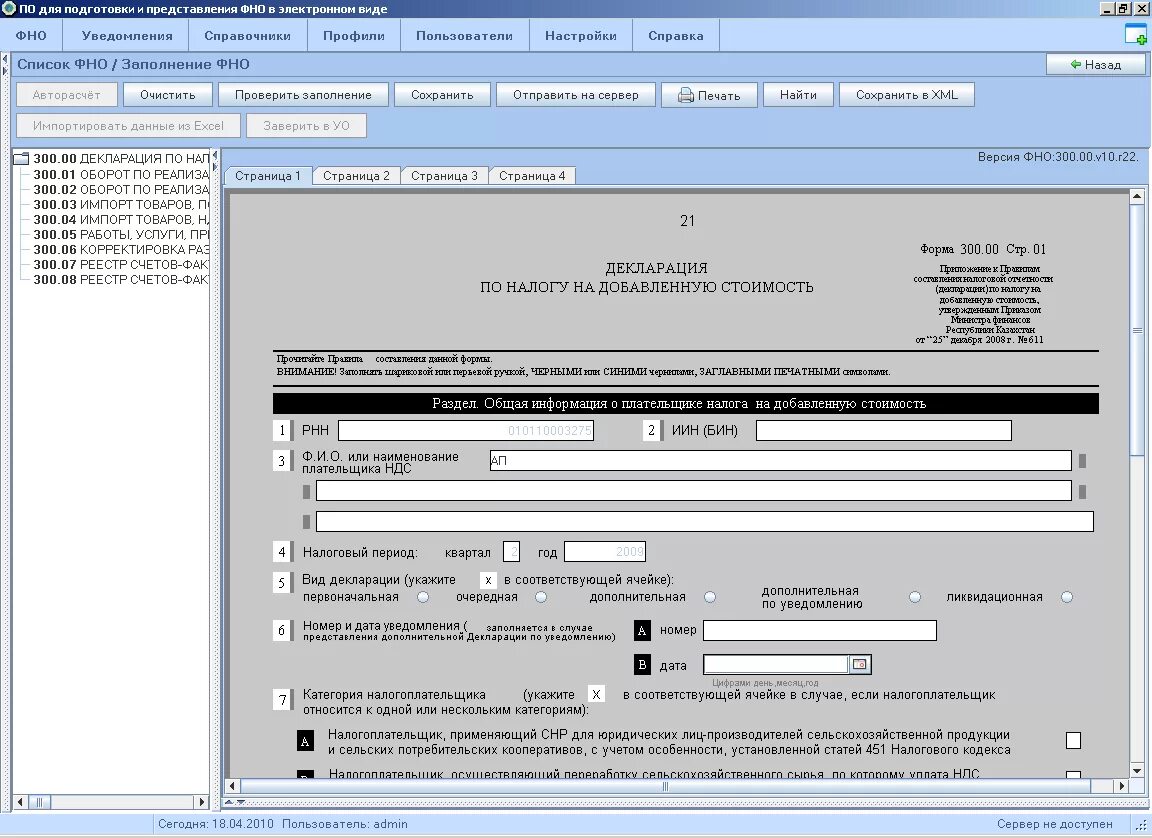Image resolution: width=1152 pixels, height=838 pixels.
Task: Click the folder icon of 300.00 declaration
Action: 21,158
